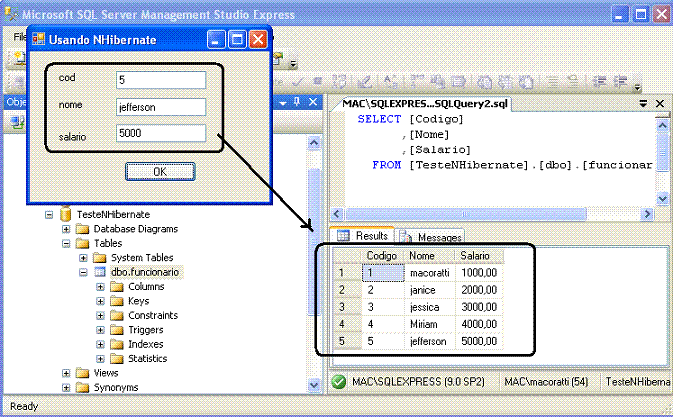Select the Miriam cell in results
The image size is (673, 417).
pos(430,324)
